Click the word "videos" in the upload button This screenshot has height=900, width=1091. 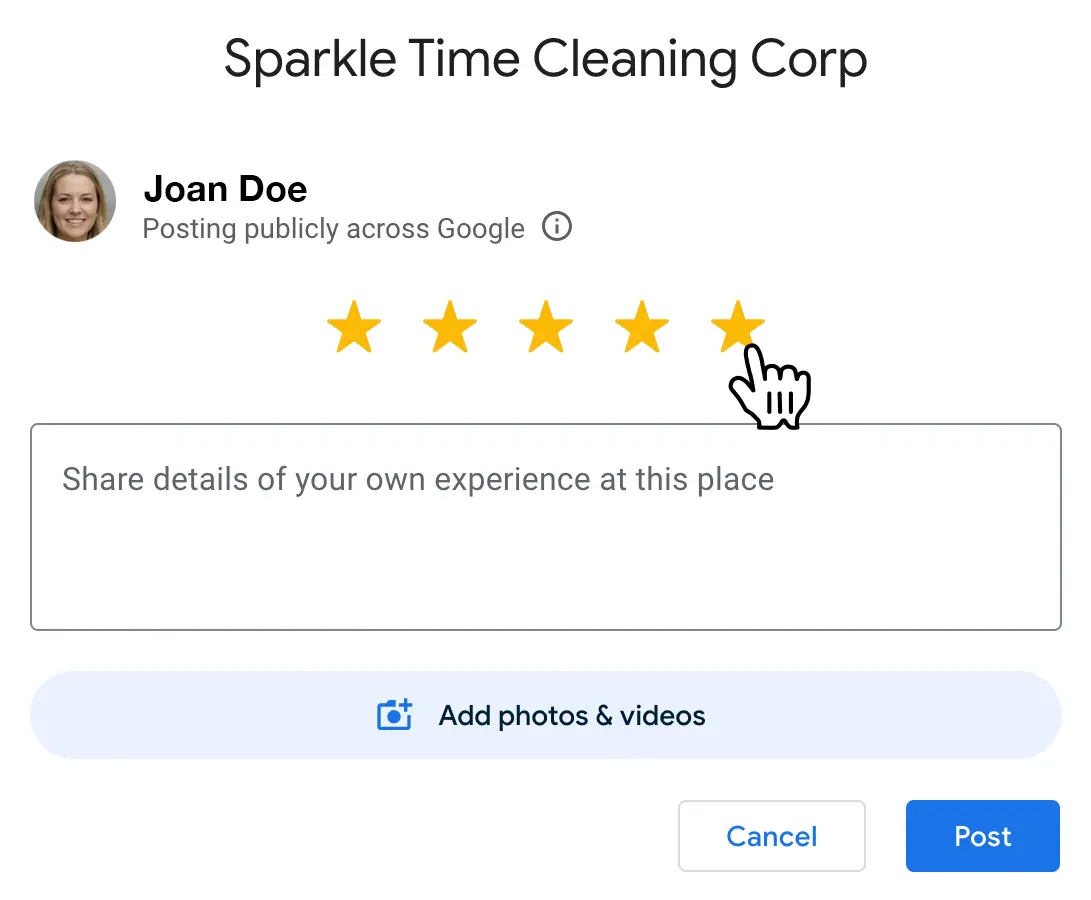click(x=662, y=716)
